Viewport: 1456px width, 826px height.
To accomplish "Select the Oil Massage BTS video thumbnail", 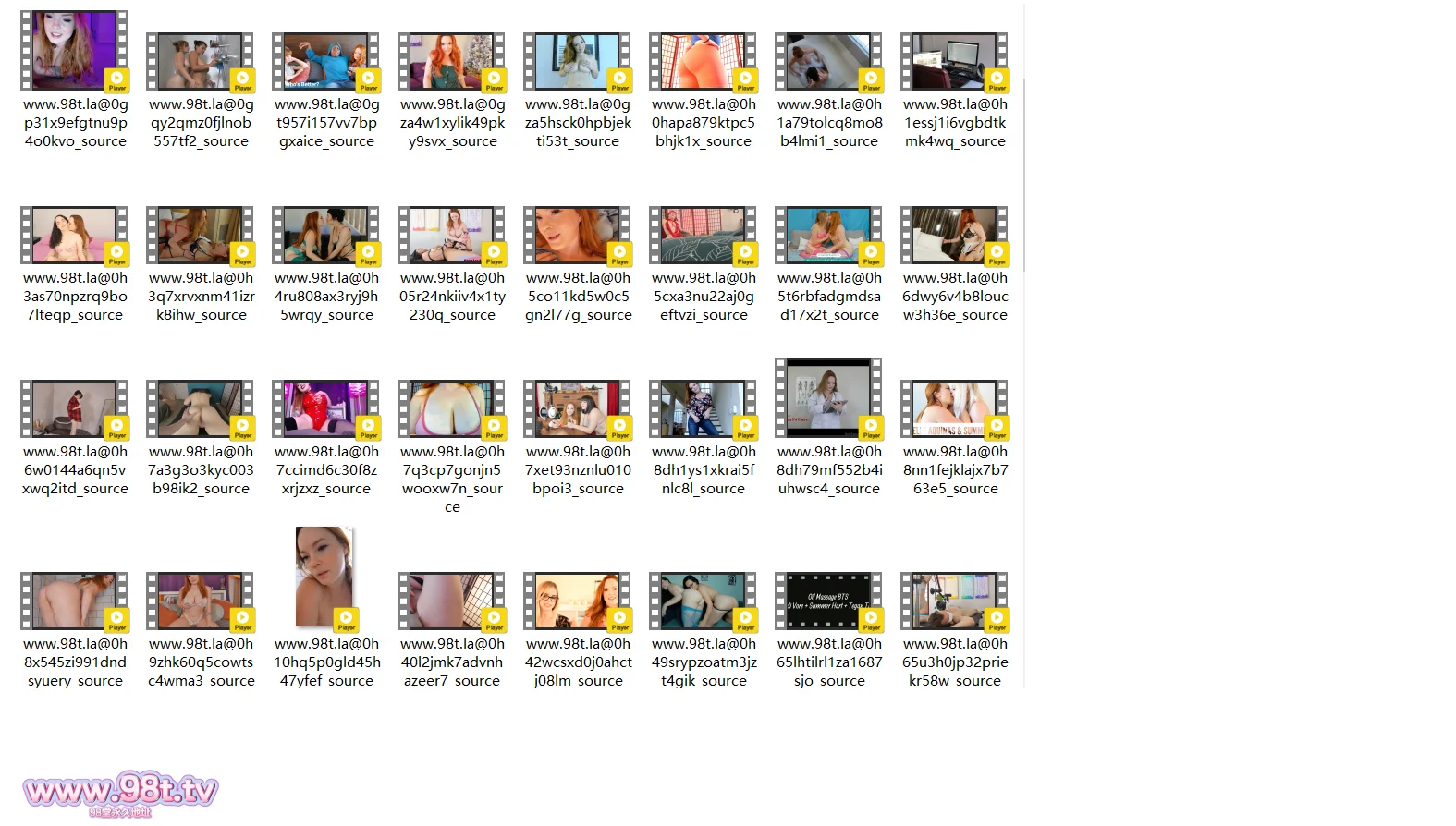I will 829,602.
